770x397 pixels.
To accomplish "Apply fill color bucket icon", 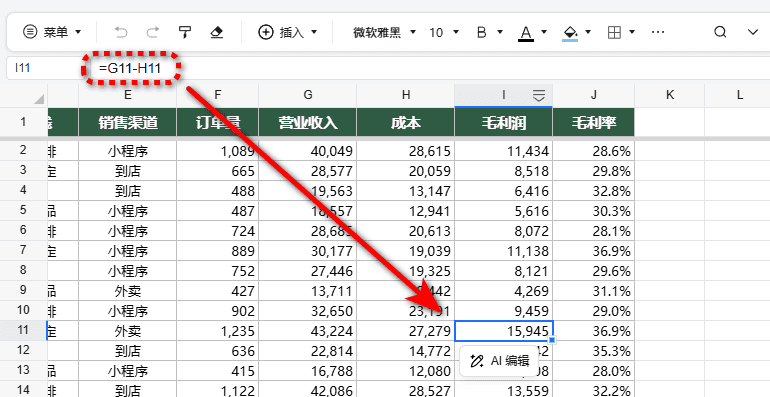I will [570, 33].
